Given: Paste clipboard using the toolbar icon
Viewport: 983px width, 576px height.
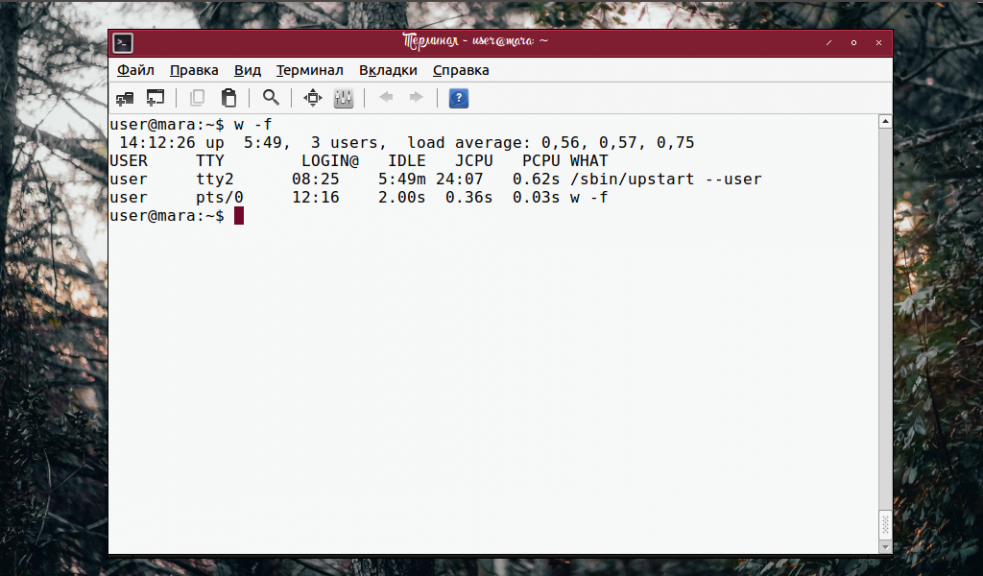Looking at the screenshot, I should (229, 98).
